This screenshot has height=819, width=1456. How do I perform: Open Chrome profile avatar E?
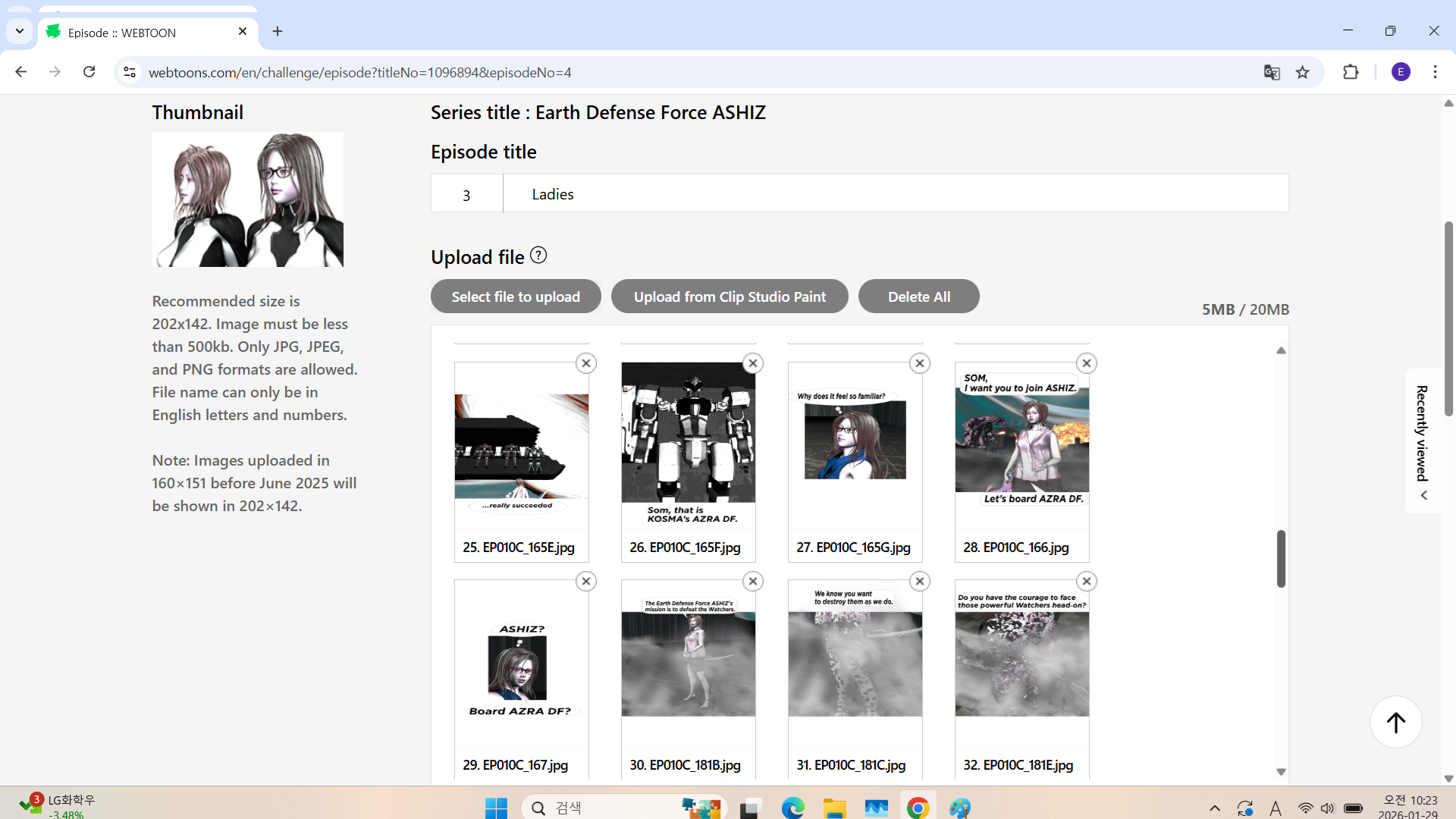pyautogui.click(x=1401, y=72)
